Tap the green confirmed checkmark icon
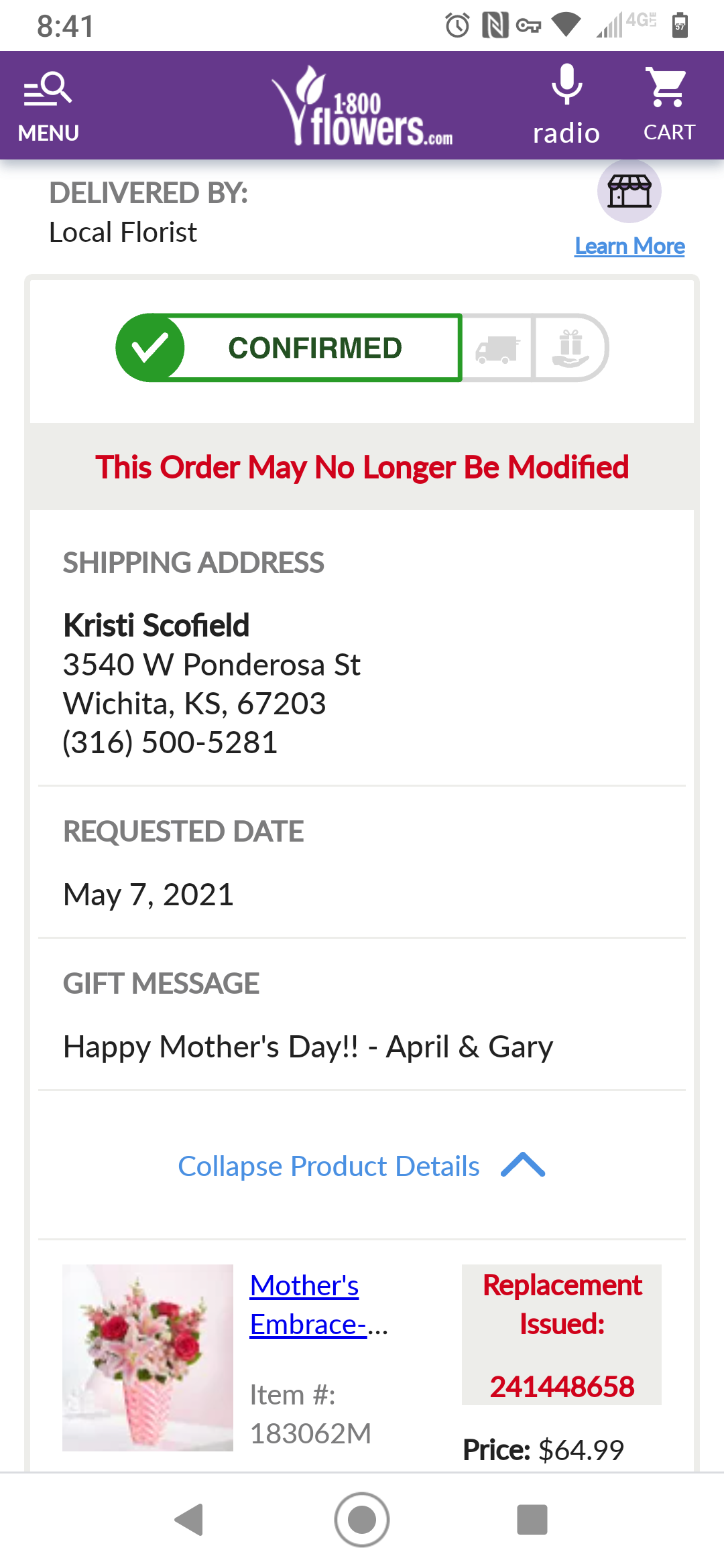The width and height of the screenshot is (724, 1568). pos(150,348)
